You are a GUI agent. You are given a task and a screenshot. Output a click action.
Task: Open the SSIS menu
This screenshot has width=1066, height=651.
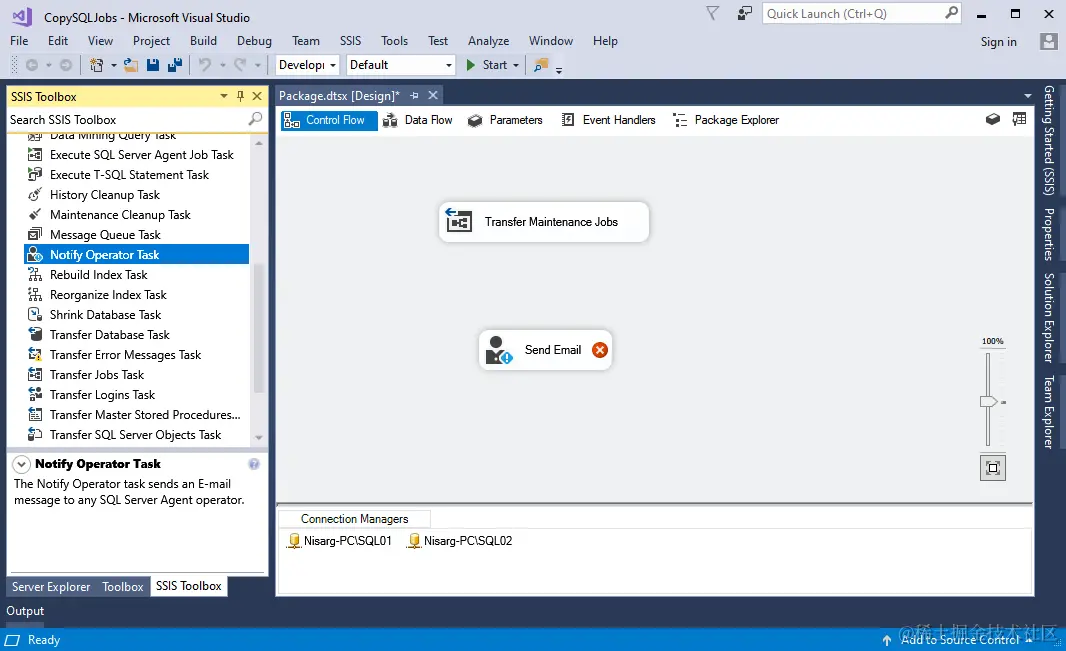point(350,41)
